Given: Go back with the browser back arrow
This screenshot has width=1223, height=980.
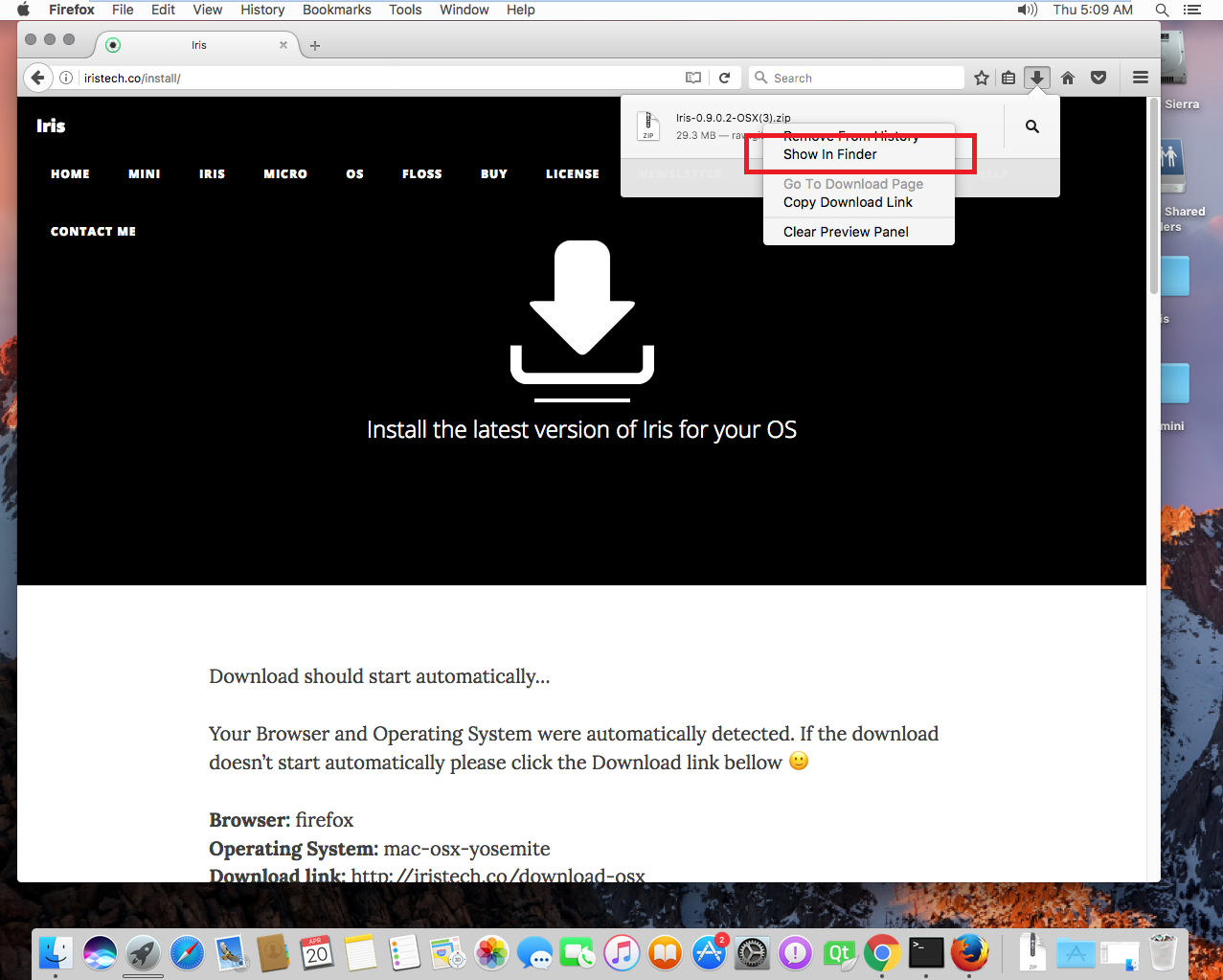Looking at the screenshot, I should [x=37, y=78].
